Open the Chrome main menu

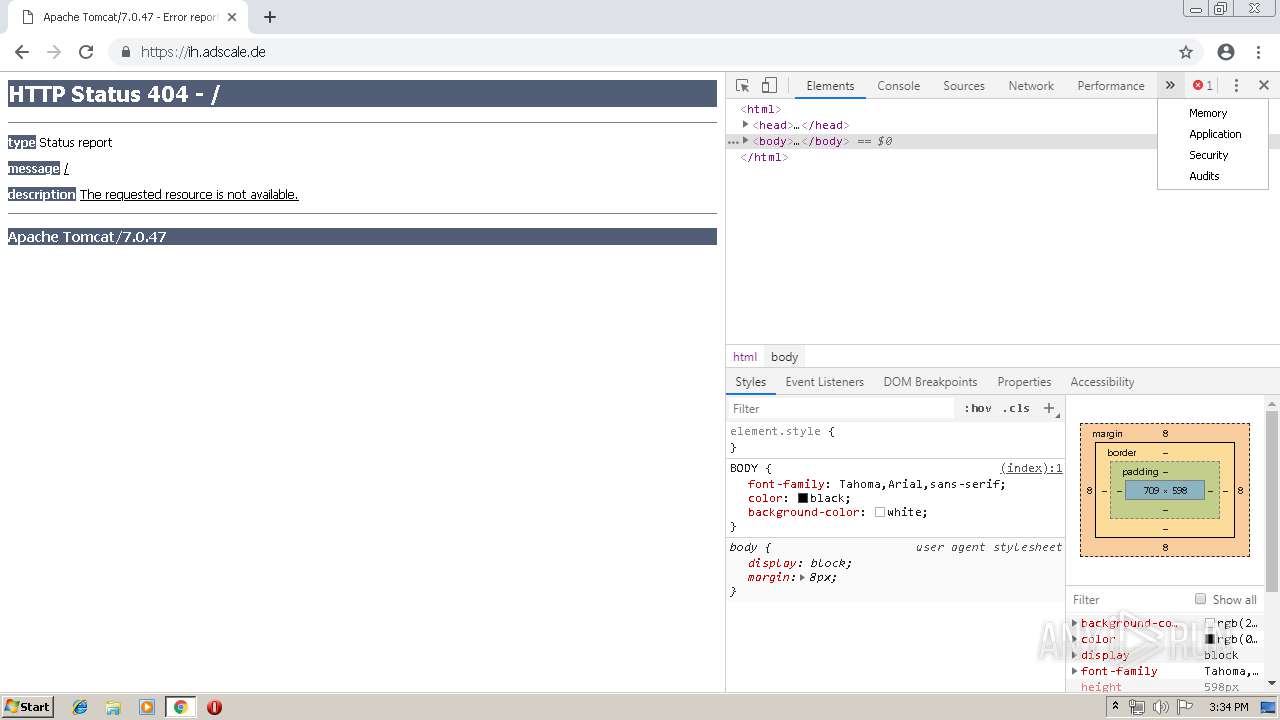(x=1258, y=52)
